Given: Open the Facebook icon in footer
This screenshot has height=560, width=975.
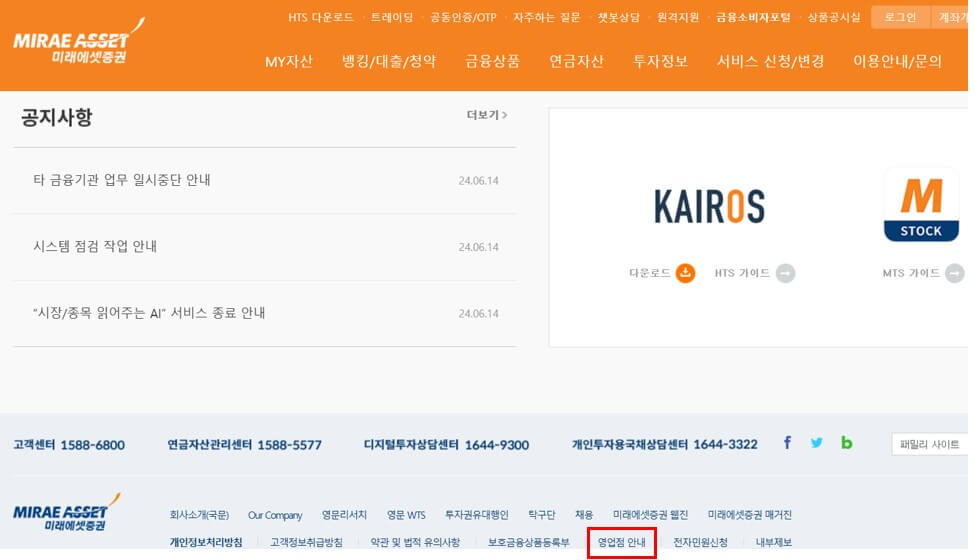Looking at the screenshot, I should (787, 443).
